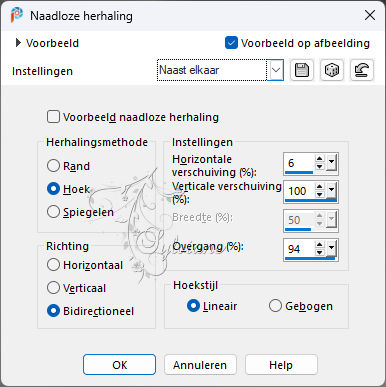Click the OK button

coord(119,365)
